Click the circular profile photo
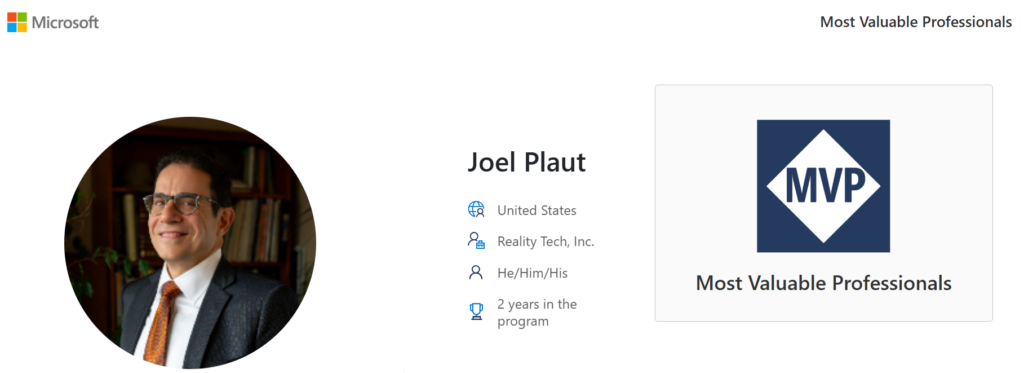 point(190,242)
